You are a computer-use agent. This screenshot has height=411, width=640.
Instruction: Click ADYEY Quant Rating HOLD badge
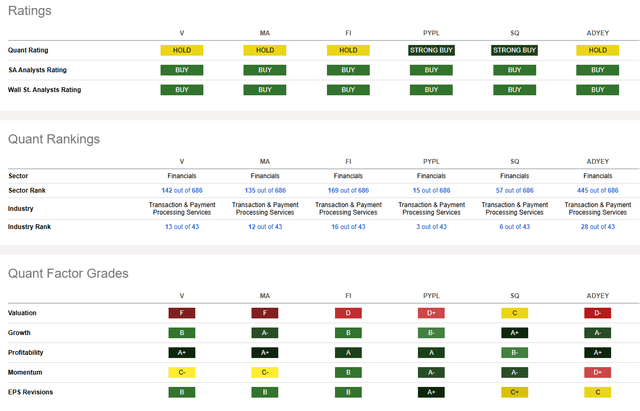click(x=598, y=50)
